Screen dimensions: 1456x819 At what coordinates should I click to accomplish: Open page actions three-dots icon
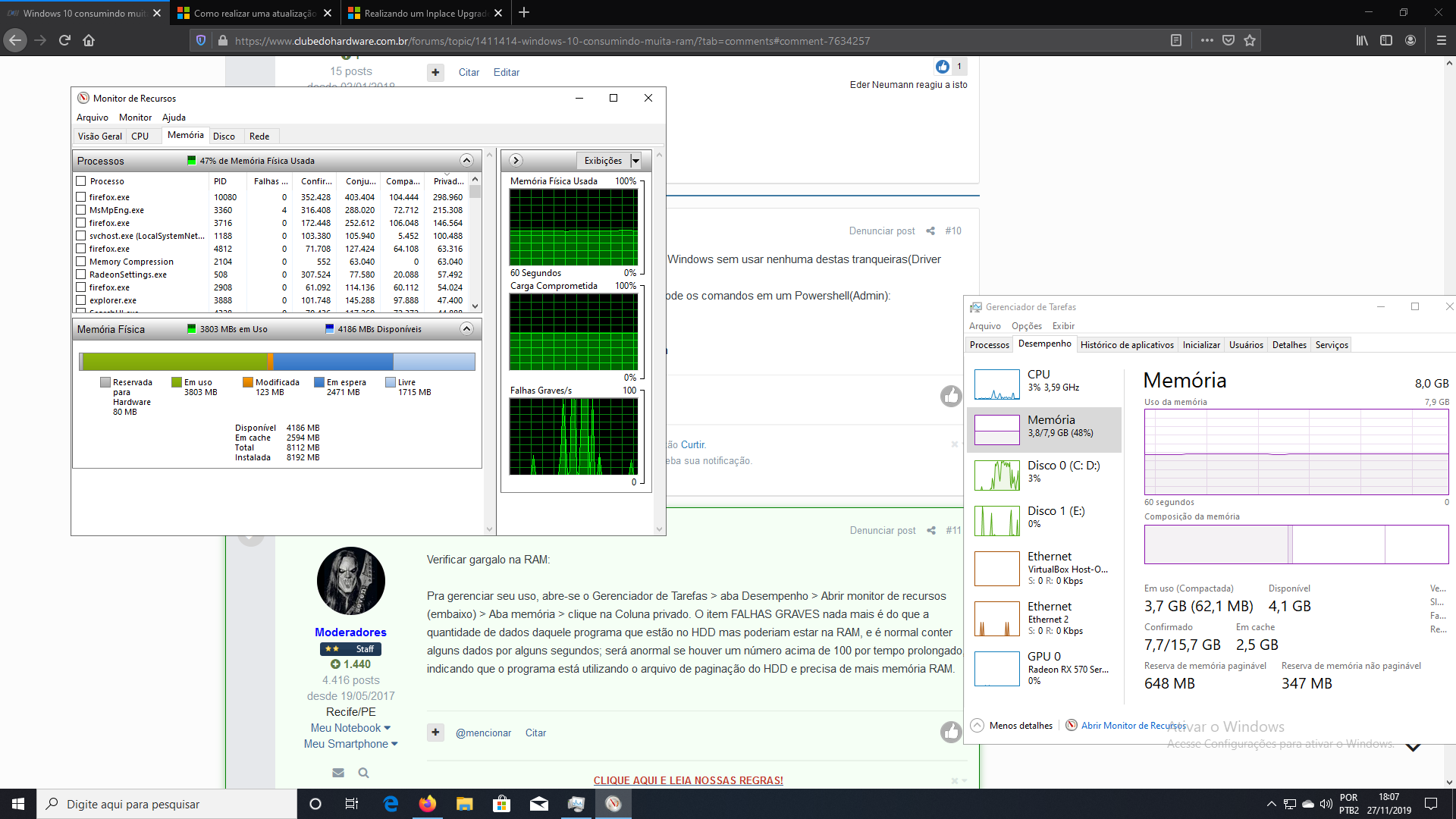pos(1207,40)
